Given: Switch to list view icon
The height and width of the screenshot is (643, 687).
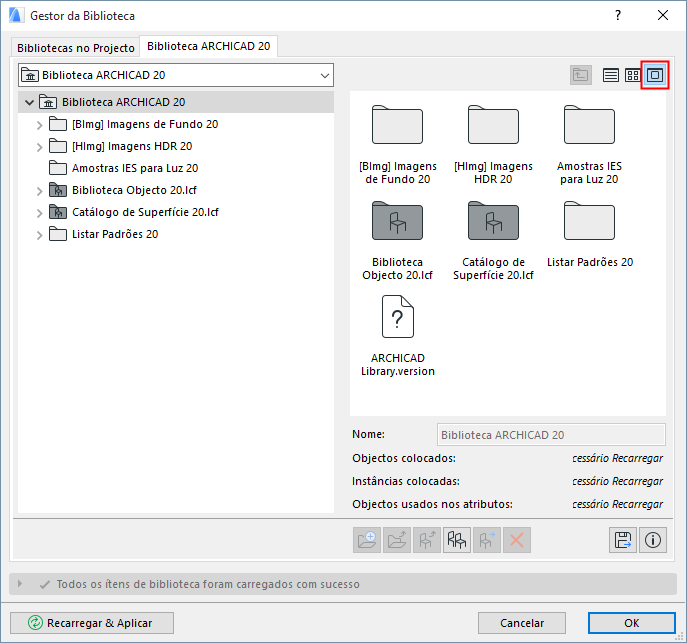Looking at the screenshot, I should (610, 75).
